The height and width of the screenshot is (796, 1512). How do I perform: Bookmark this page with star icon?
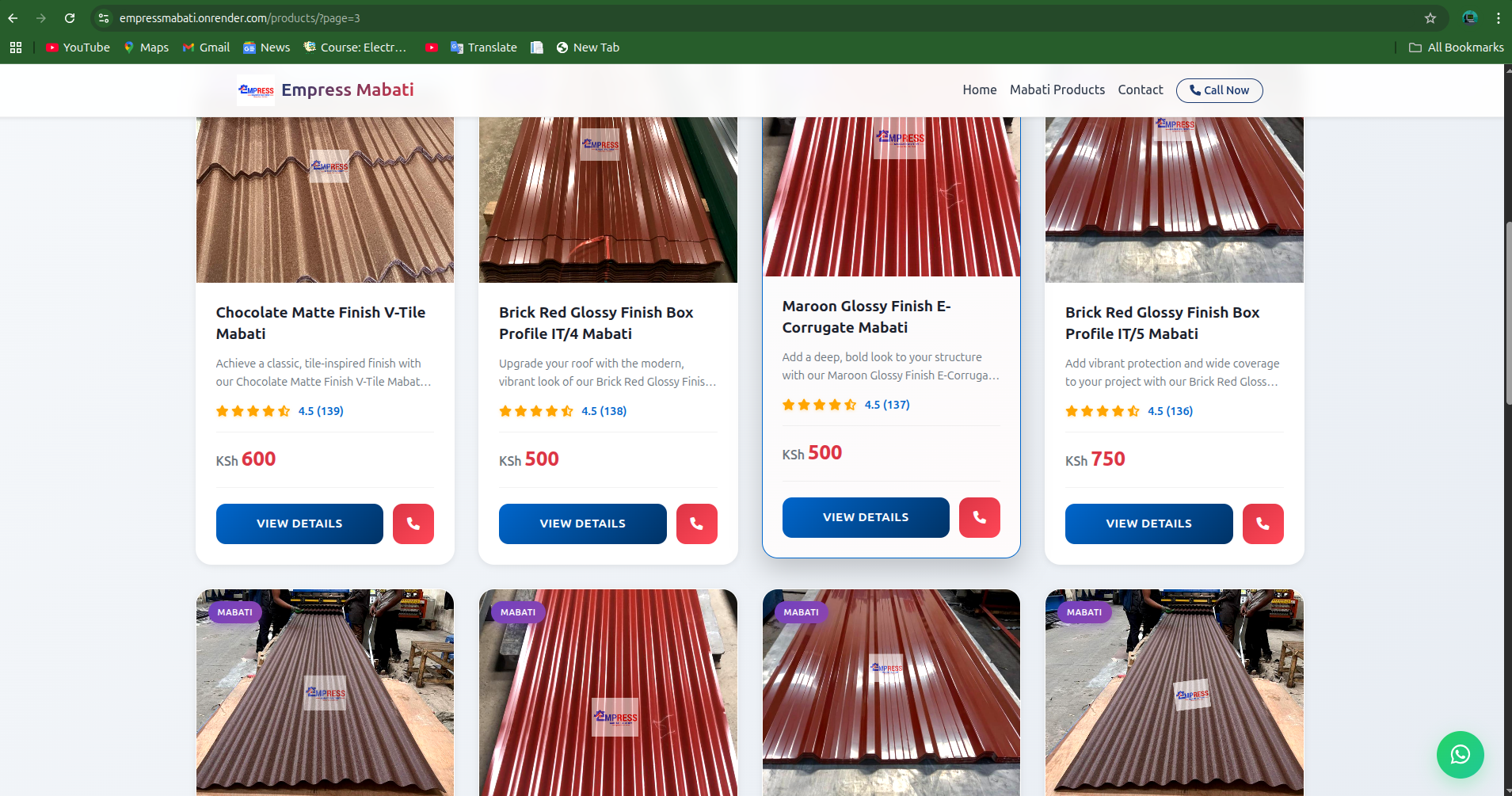click(x=1430, y=17)
